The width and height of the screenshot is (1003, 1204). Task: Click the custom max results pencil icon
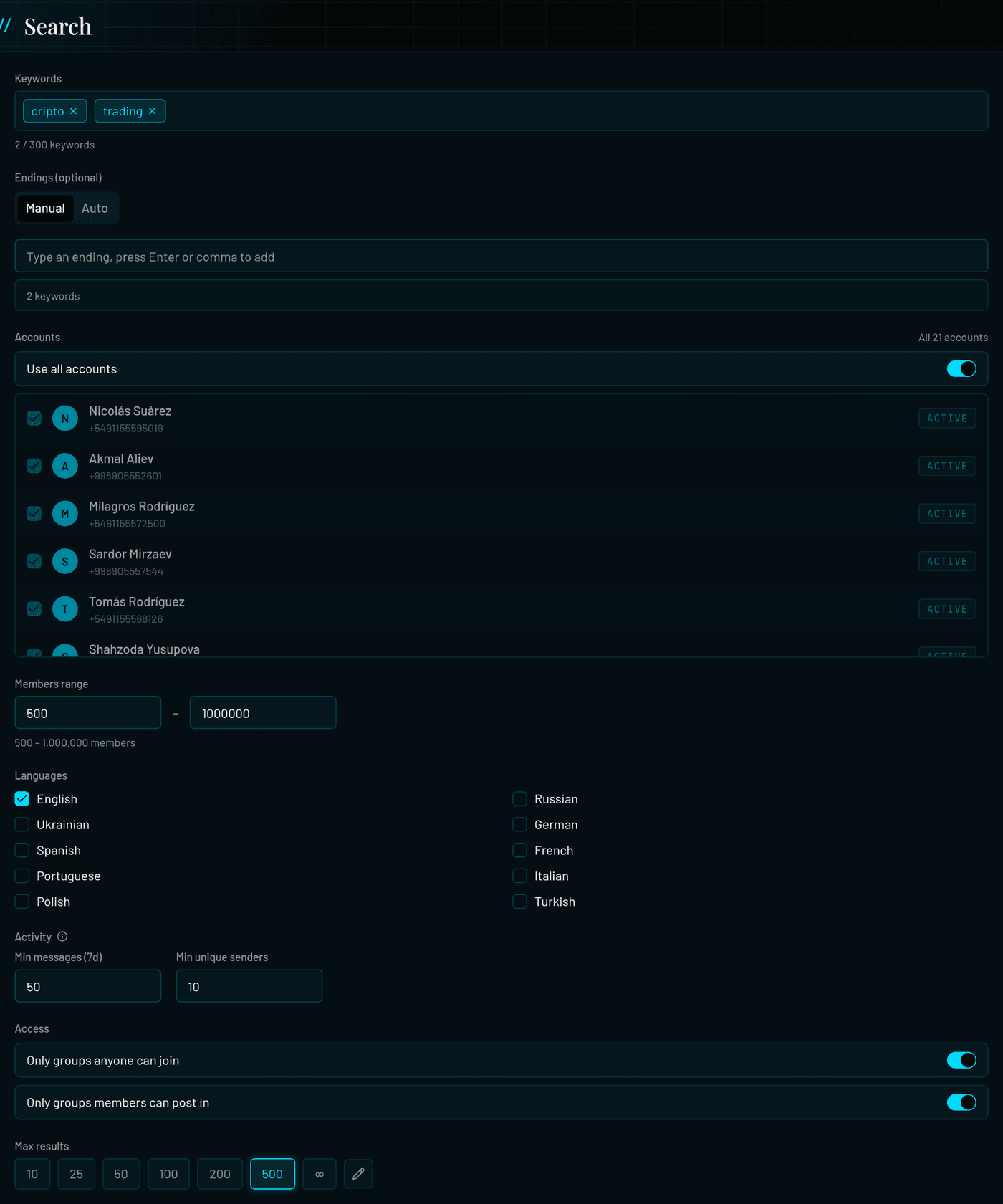coord(358,1174)
